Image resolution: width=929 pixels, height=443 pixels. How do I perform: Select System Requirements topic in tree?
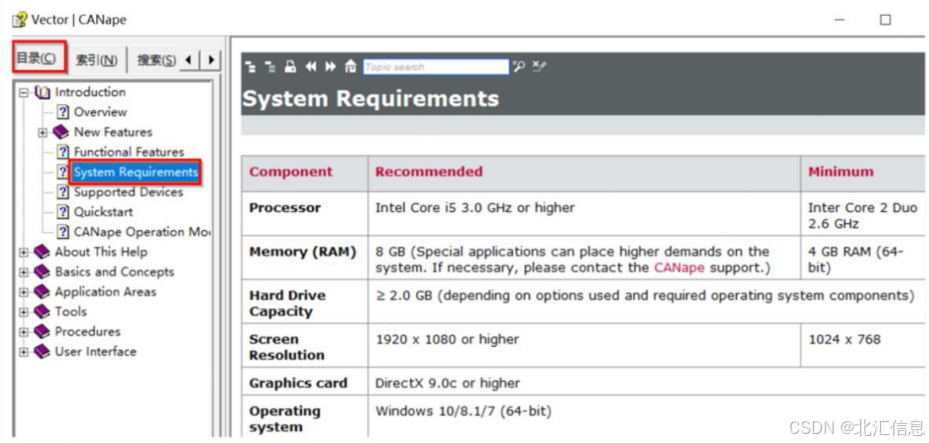pyautogui.click(x=135, y=172)
